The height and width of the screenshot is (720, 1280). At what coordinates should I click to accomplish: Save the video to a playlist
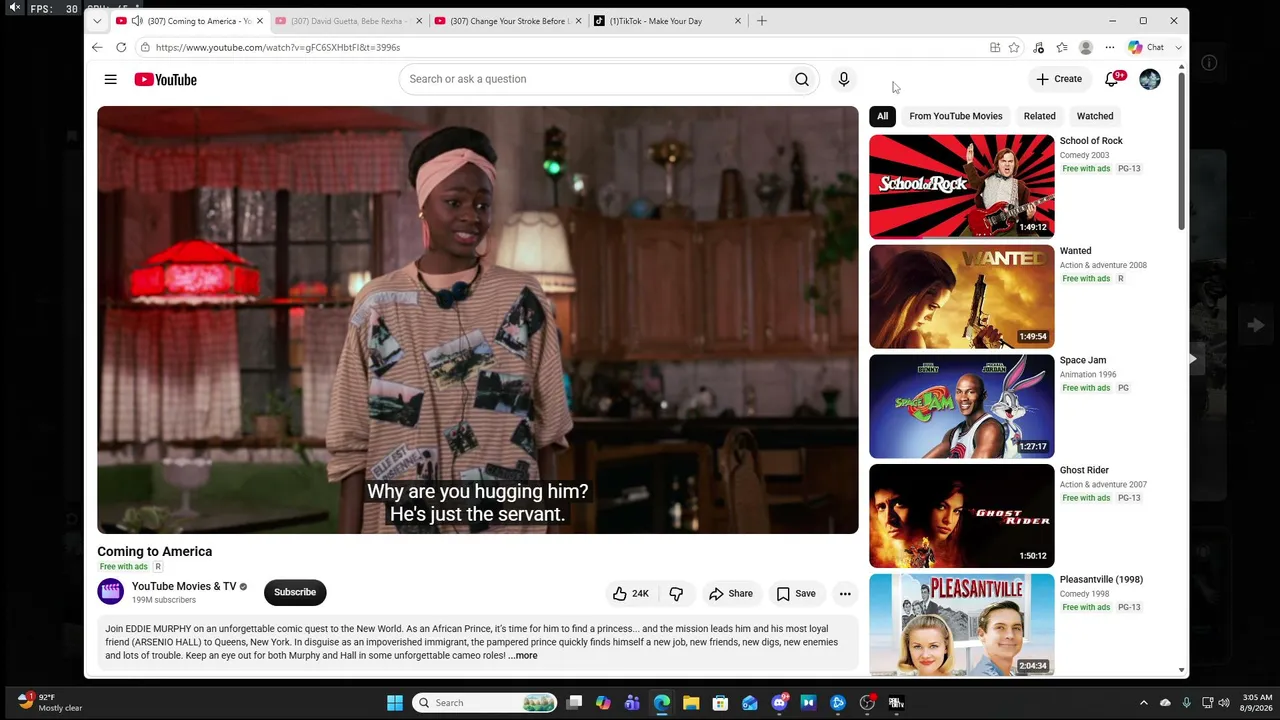click(x=796, y=594)
